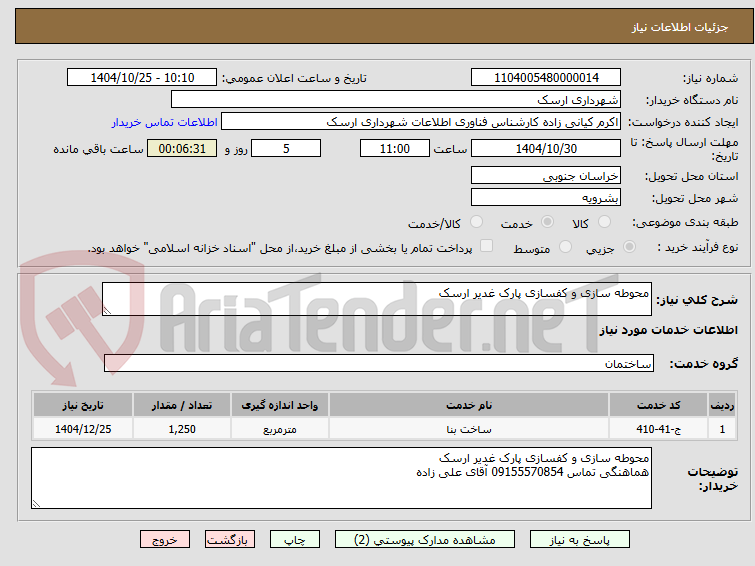755x566 pixels.
Task: Click the ردیف column header
Action: tap(722, 405)
